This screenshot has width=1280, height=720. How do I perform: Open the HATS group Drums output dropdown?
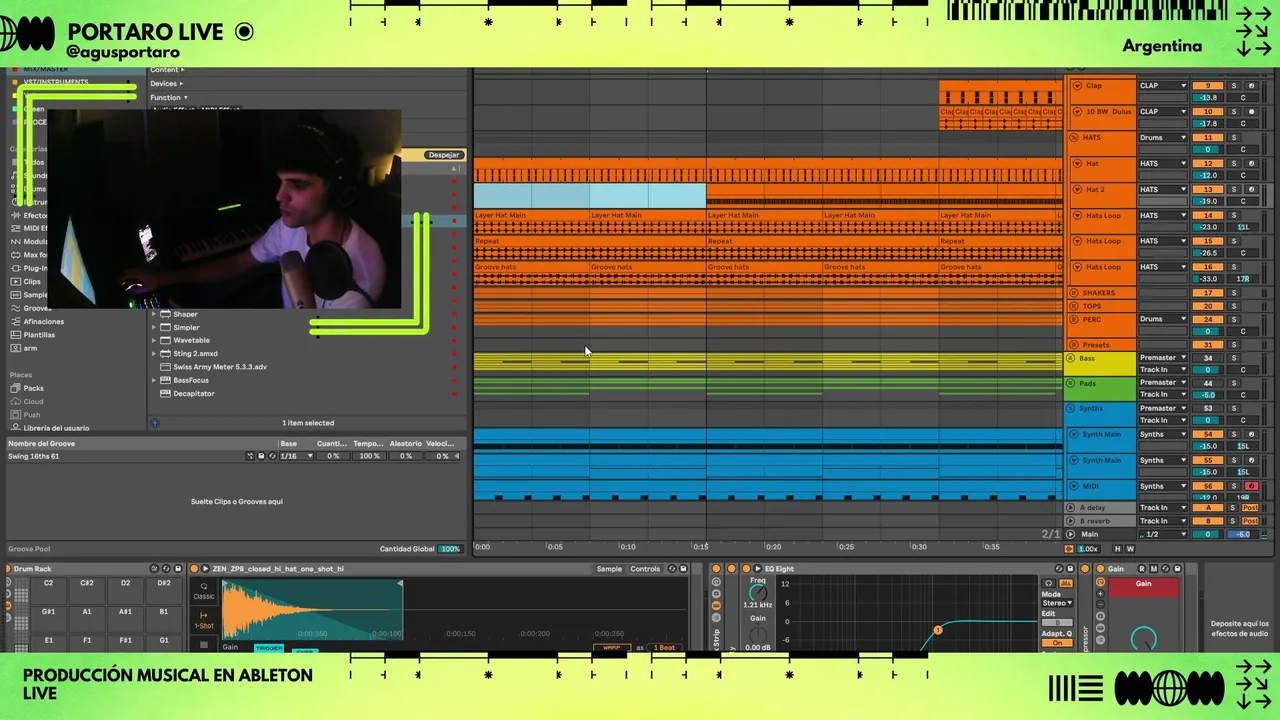[1163, 138]
